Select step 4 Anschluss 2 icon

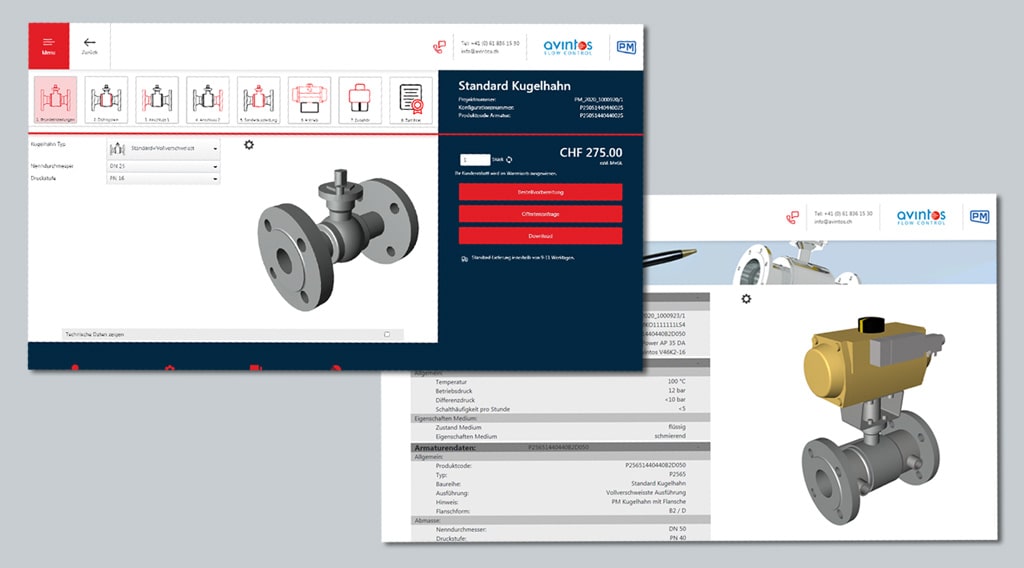point(208,100)
